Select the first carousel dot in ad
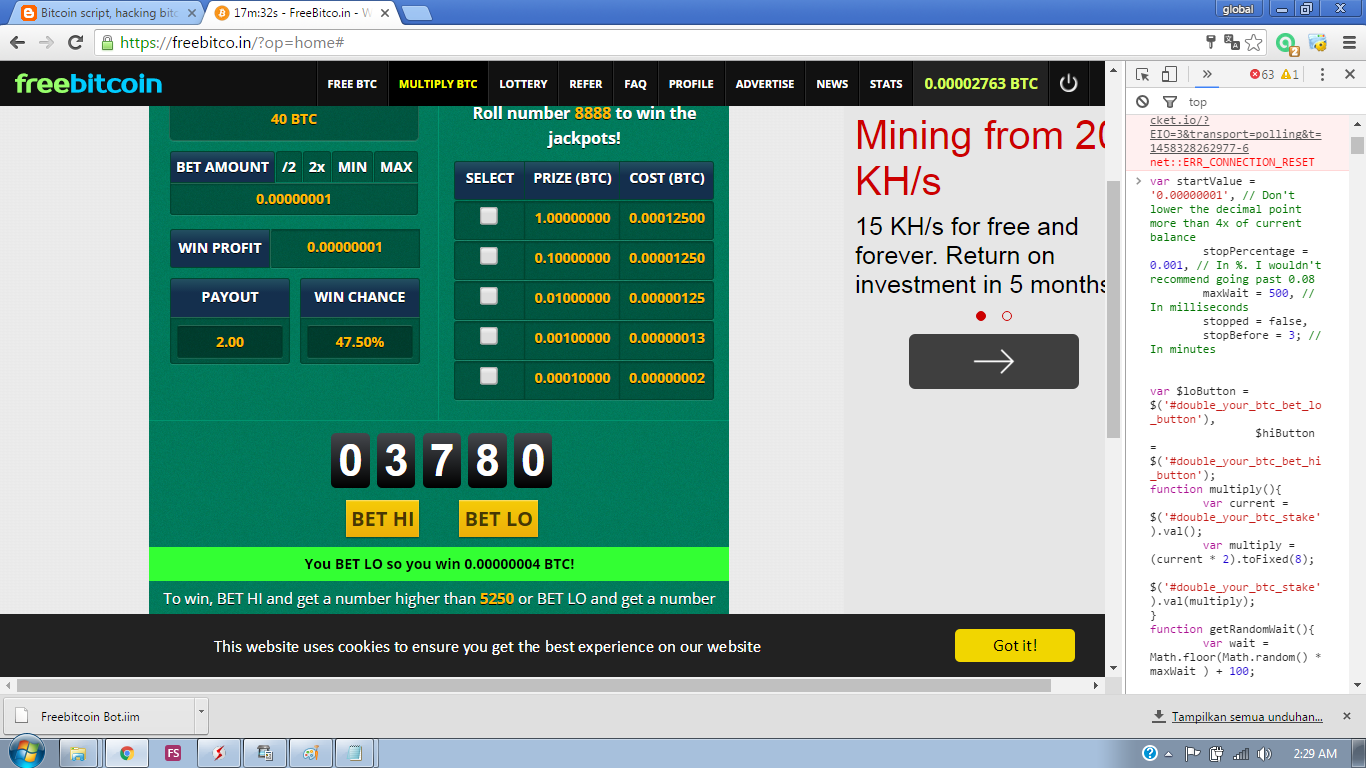Screen dimensions: 1366x768 tap(981, 316)
